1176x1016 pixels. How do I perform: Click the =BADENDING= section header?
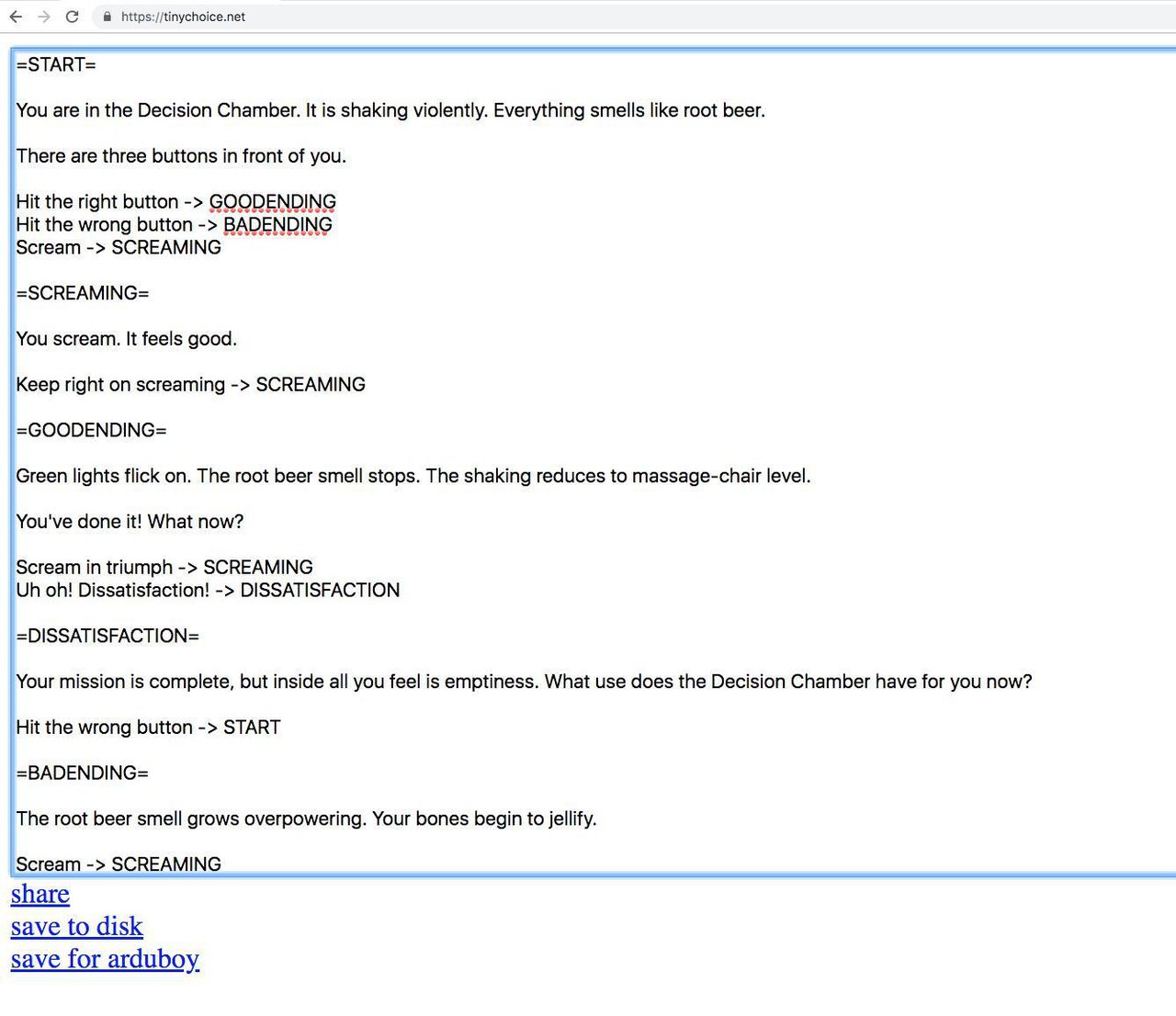[83, 773]
